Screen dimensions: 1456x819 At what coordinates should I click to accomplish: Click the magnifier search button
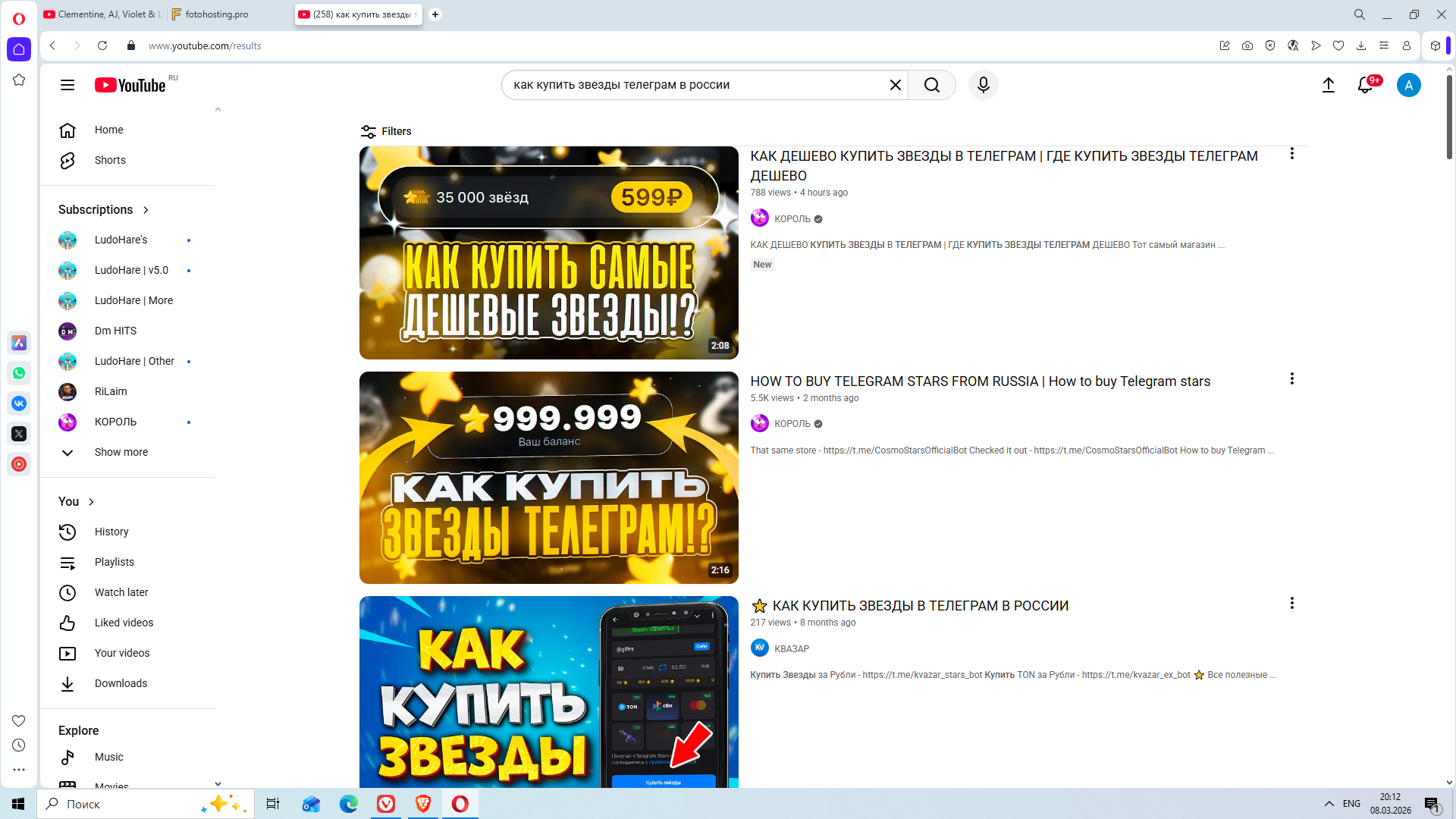pyautogui.click(x=931, y=85)
